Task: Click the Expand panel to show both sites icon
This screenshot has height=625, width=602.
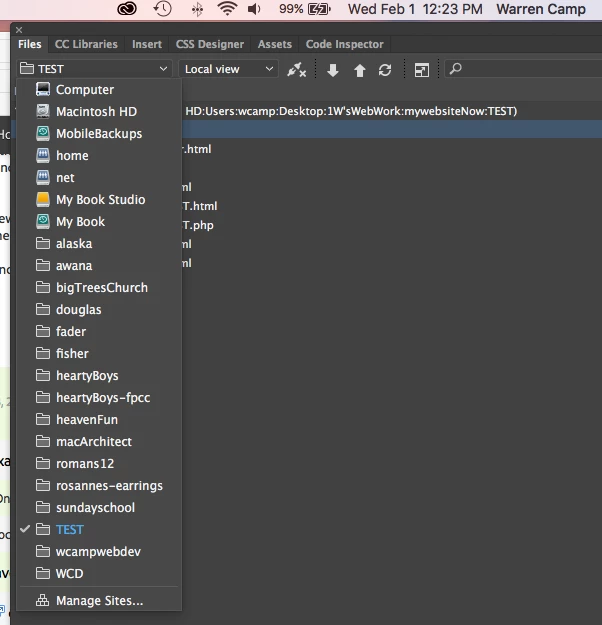Action: point(422,70)
